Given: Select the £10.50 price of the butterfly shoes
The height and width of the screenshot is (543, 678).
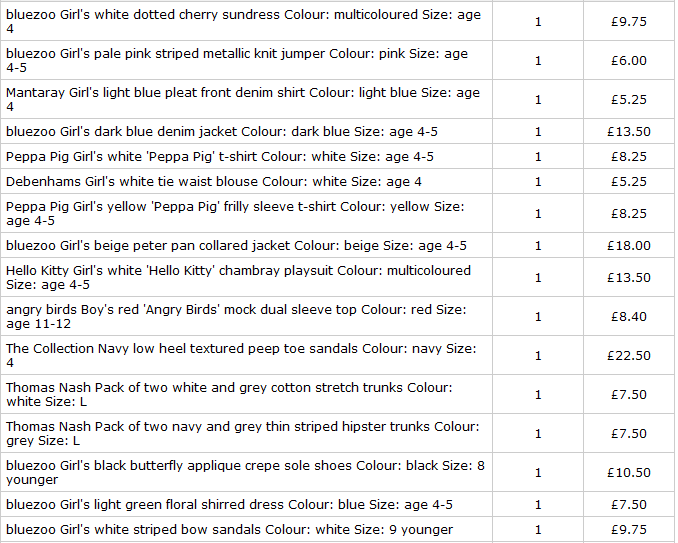Looking at the screenshot, I should point(629,473).
